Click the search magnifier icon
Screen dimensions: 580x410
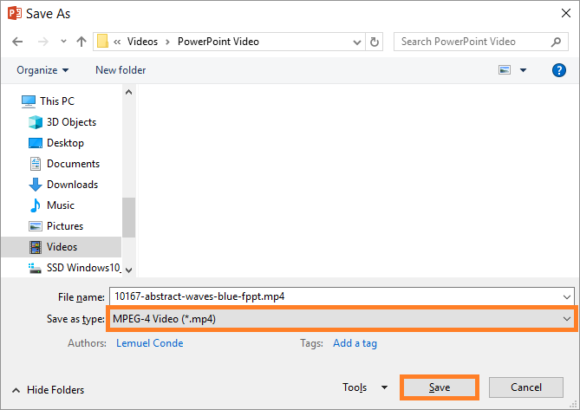tap(556, 42)
